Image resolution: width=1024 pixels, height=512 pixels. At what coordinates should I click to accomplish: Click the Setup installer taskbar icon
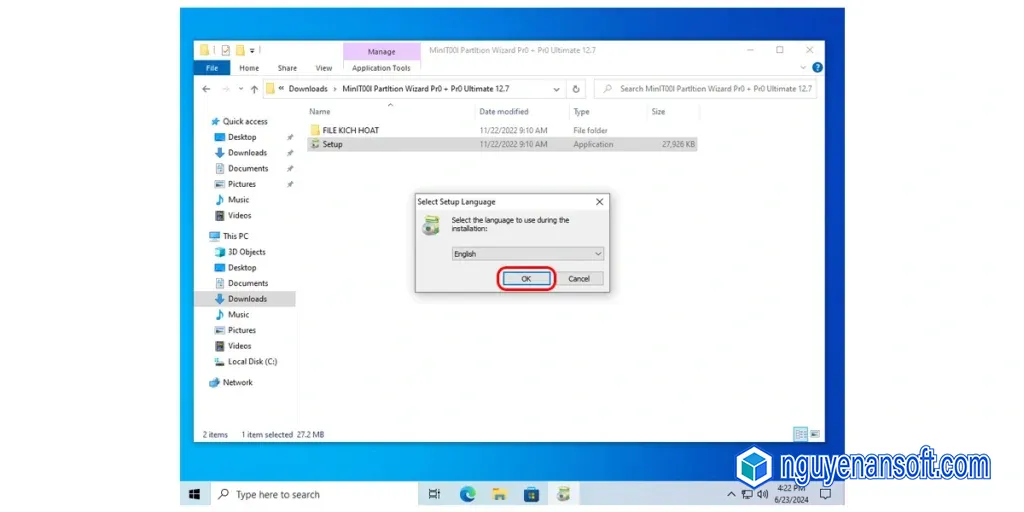click(564, 494)
